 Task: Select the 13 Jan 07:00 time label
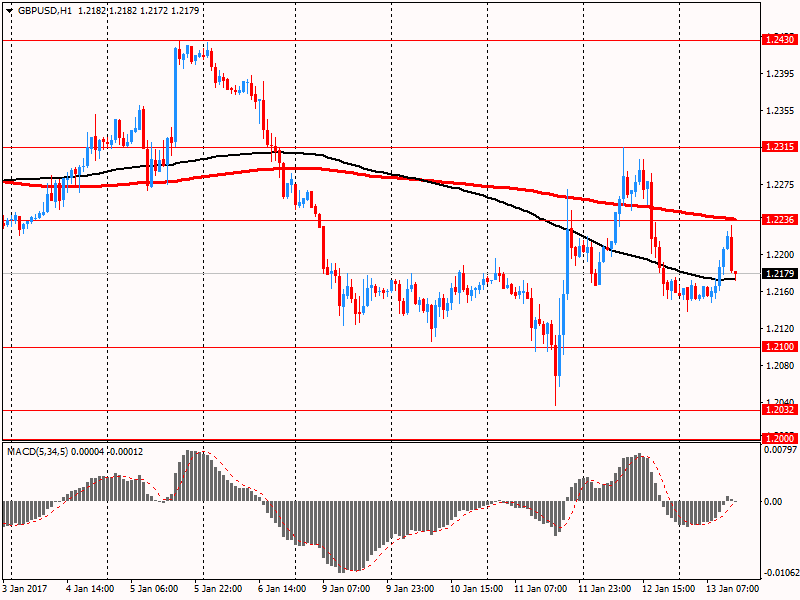732,589
